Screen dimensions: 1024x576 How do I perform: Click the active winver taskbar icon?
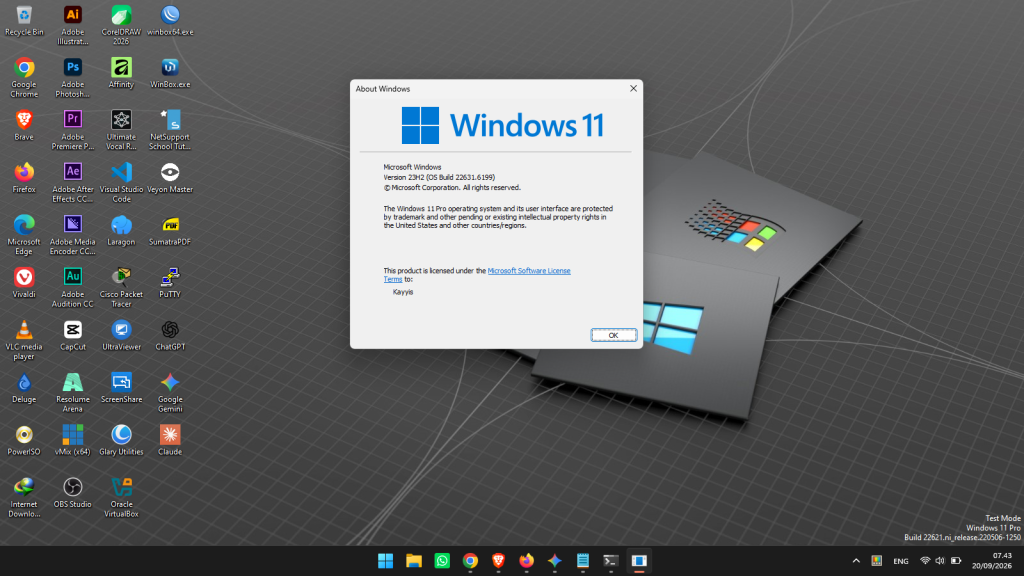point(639,561)
